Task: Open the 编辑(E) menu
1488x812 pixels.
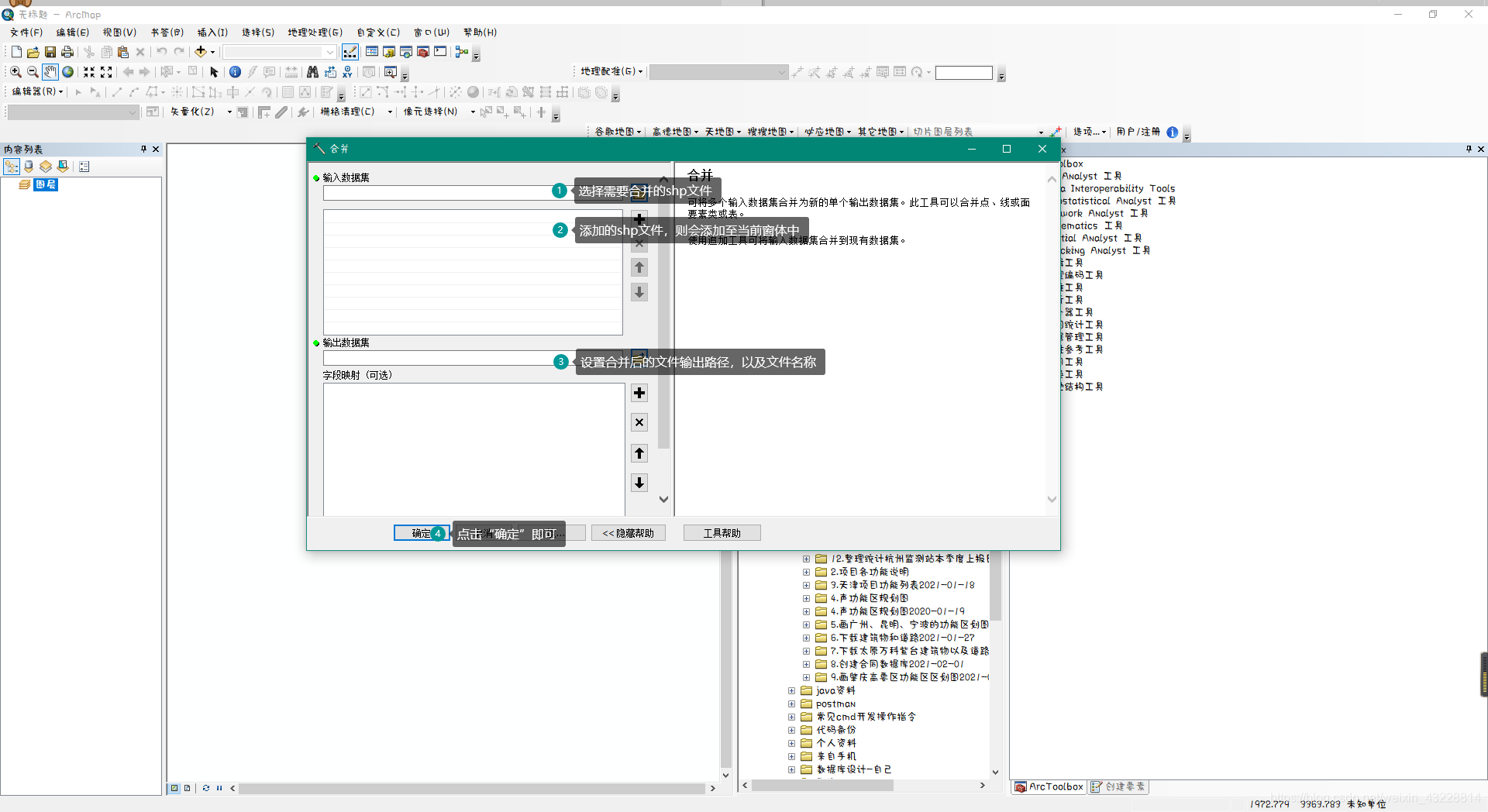Action: coord(73,33)
